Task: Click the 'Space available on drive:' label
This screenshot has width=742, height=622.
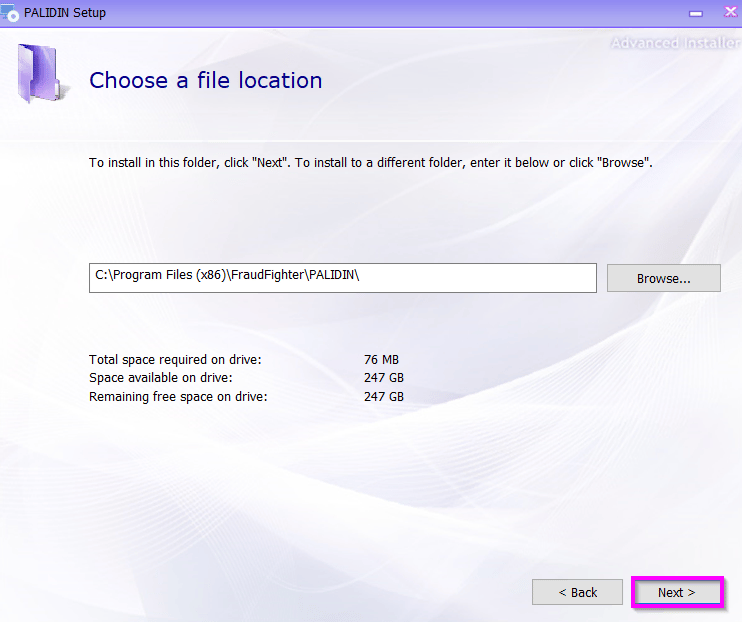Action: (x=161, y=378)
